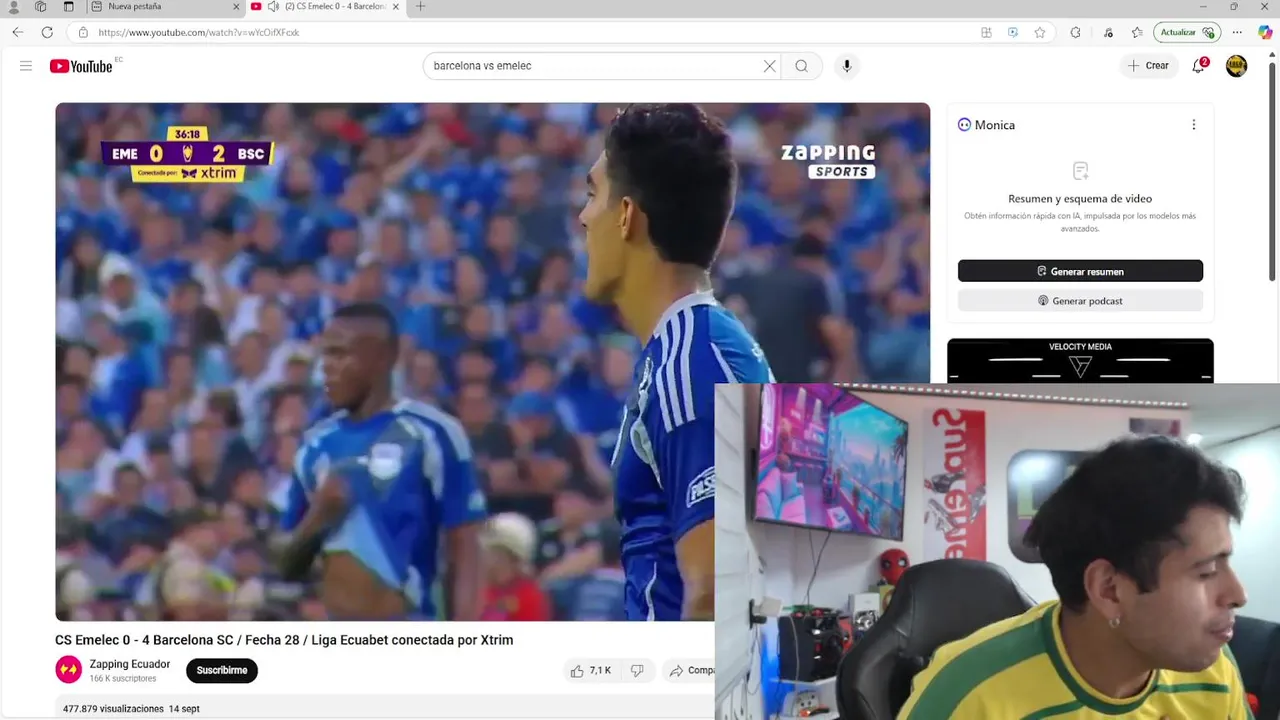This screenshot has height=720, width=1280.
Task: Click the video title CS Emelec 0 - 4 Barcelona SC
Action: tap(284, 640)
